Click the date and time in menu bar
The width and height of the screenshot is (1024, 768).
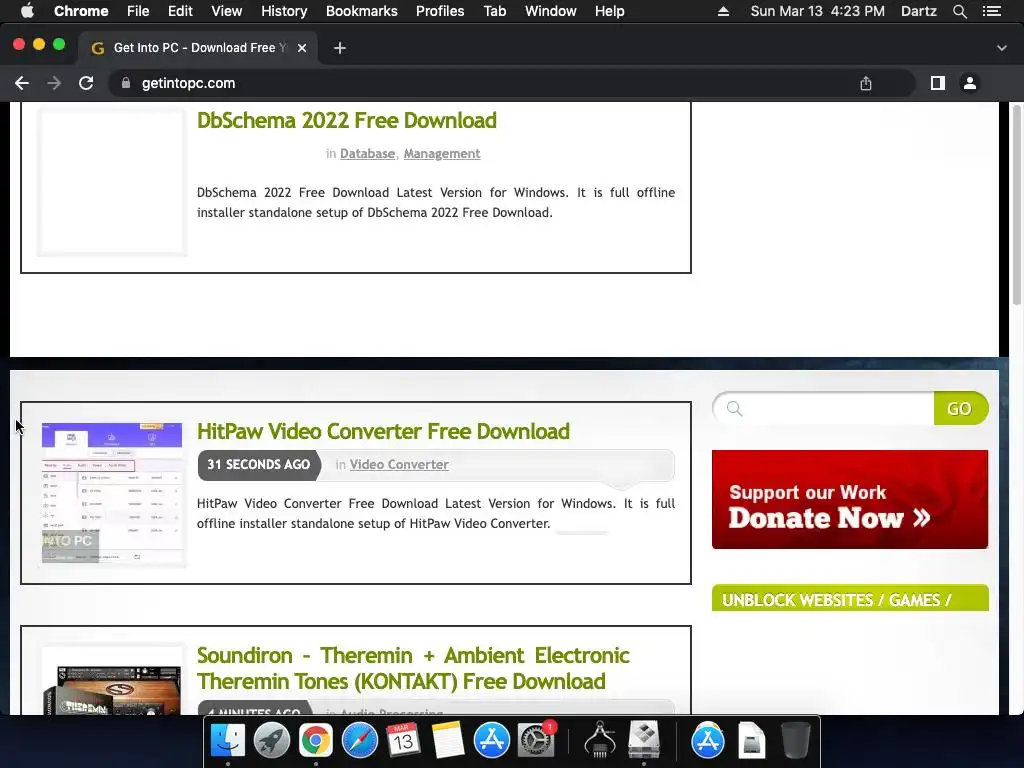[x=818, y=11]
